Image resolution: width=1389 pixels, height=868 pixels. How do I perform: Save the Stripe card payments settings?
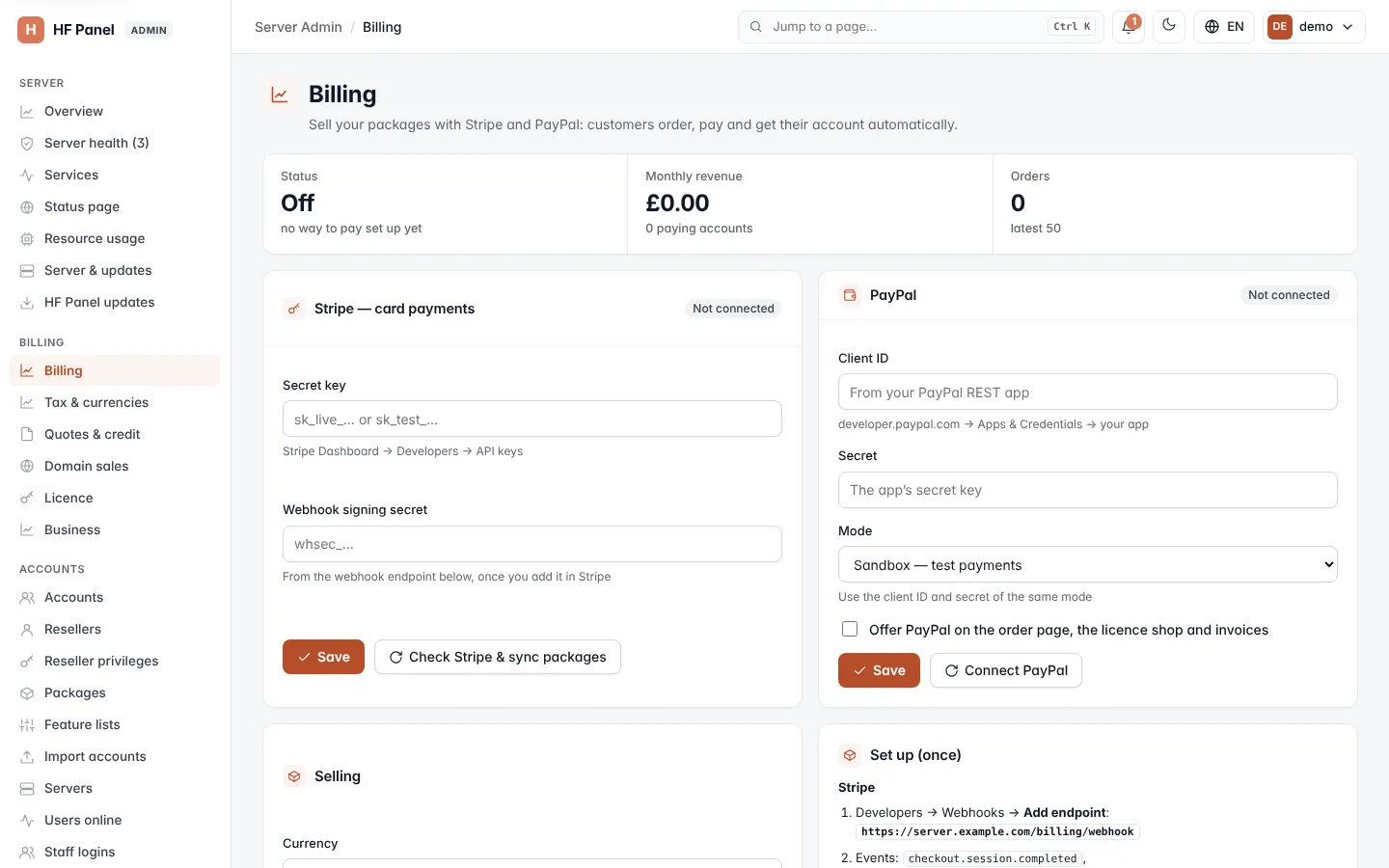[x=323, y=657]
